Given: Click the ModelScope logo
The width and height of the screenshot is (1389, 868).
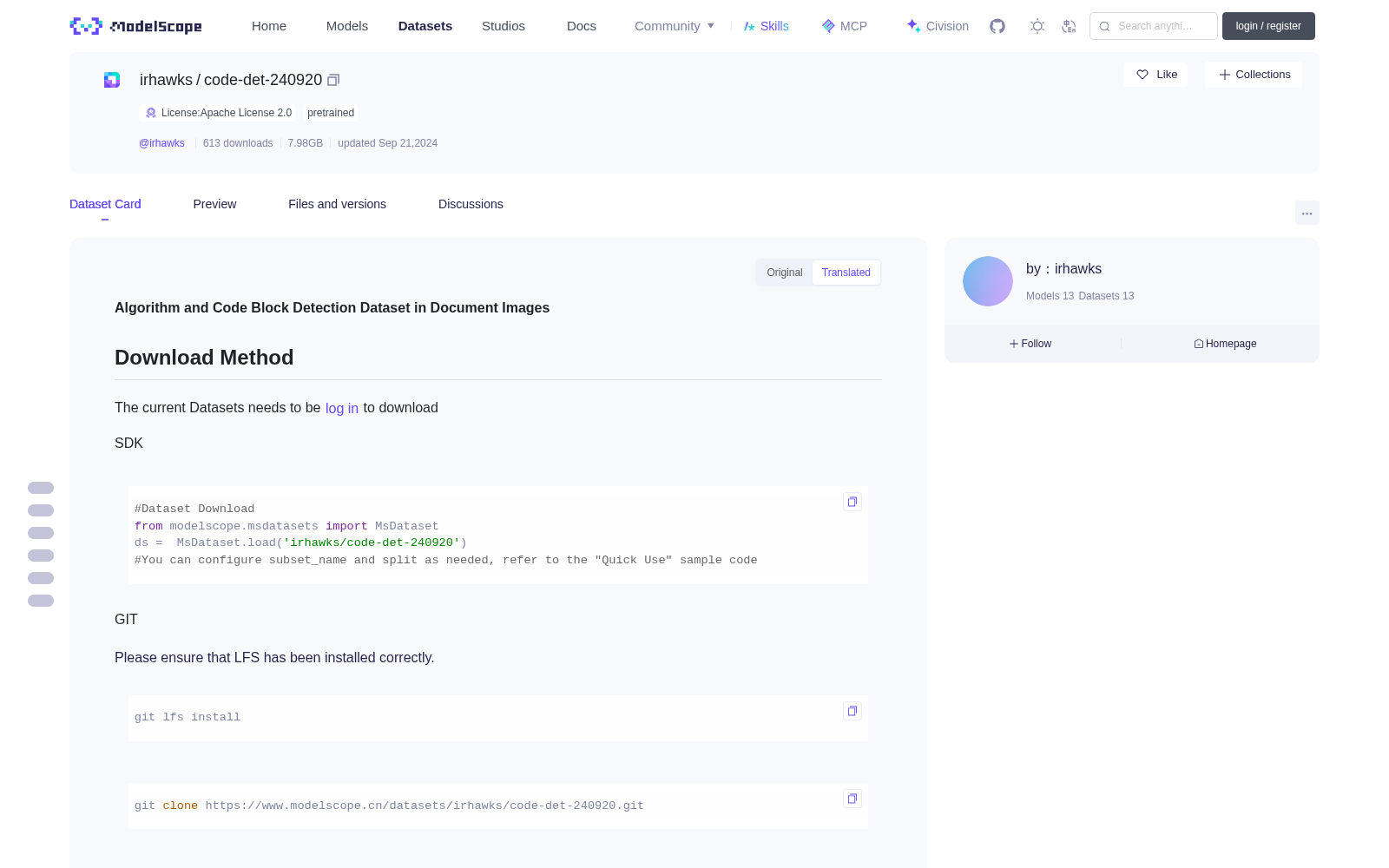Looking at the screenshot, I should pos(136,26).
